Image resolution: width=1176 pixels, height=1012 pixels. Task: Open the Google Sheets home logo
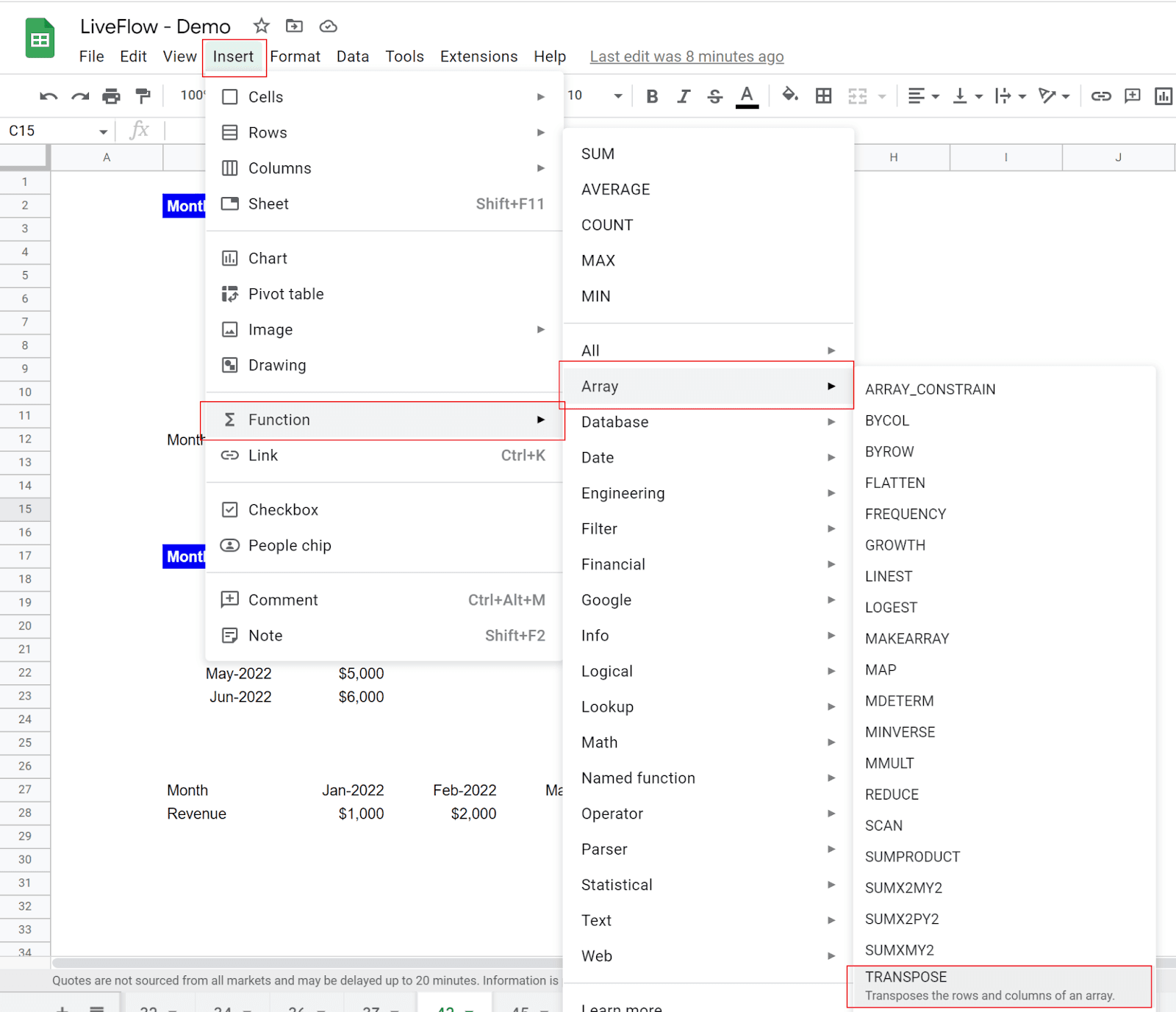(x=40, y=37)
